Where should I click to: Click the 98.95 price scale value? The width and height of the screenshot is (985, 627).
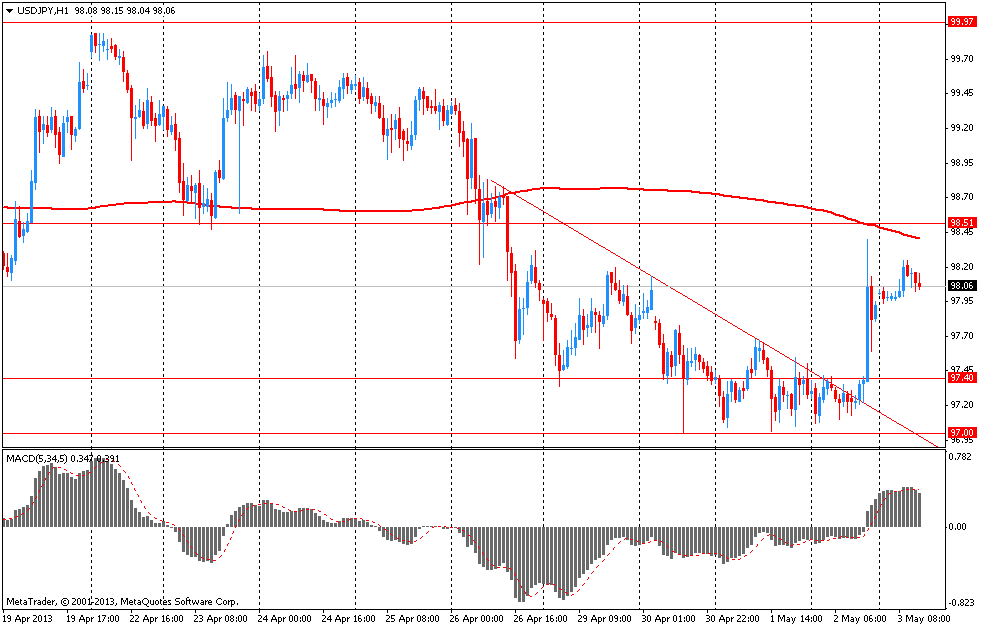click(962, 163)
